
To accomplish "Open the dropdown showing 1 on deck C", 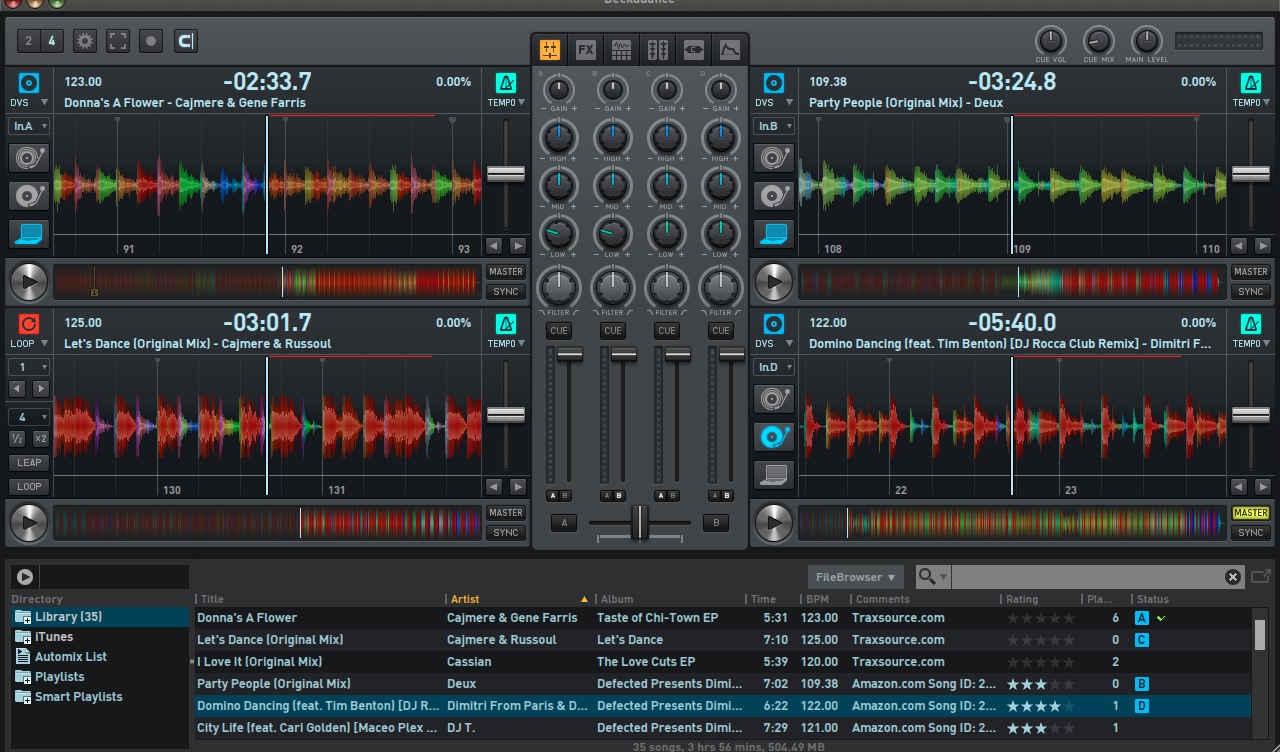I will pyautogui.click(x=29, y=367).
